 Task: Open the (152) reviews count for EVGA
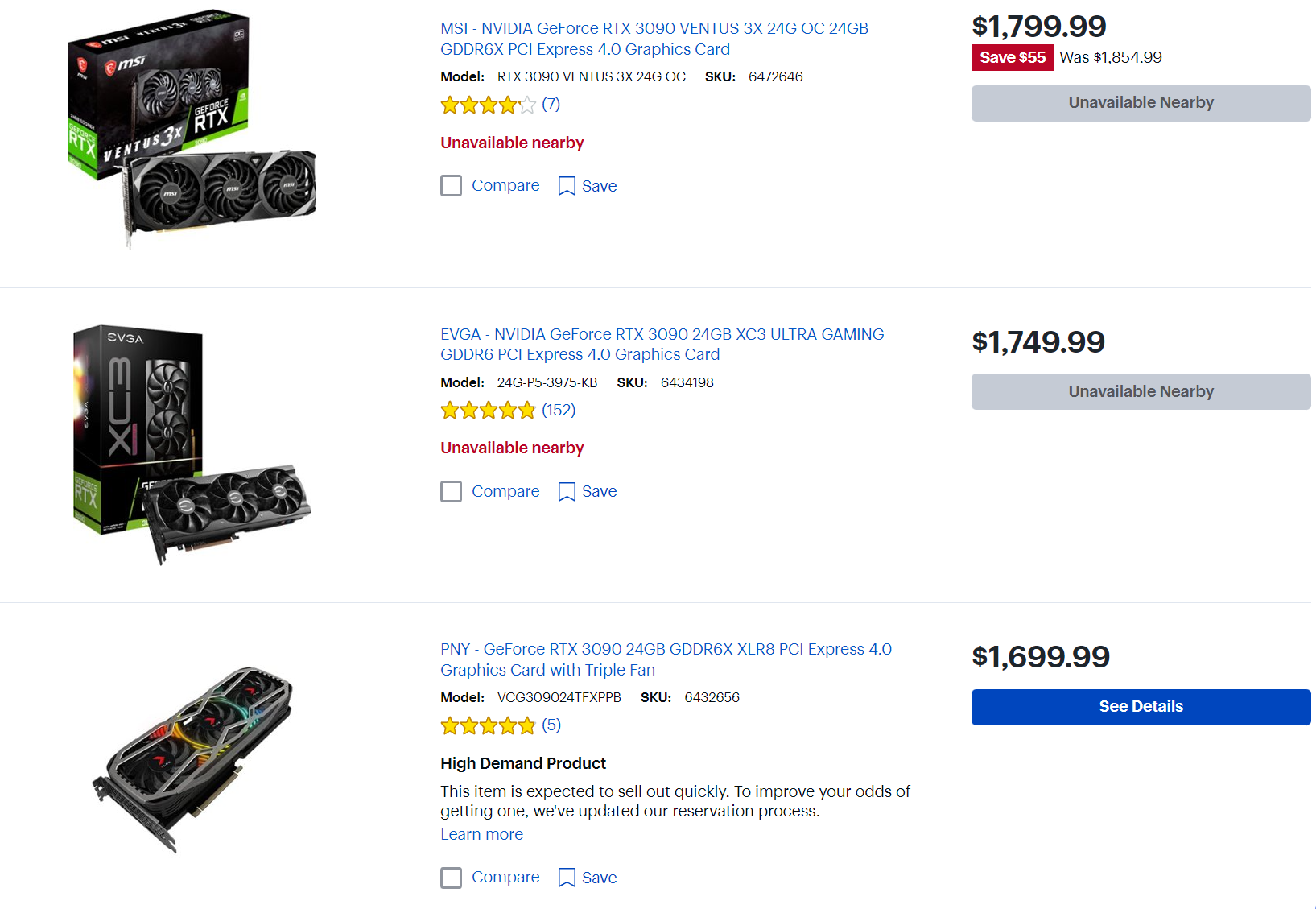(559, 411)
